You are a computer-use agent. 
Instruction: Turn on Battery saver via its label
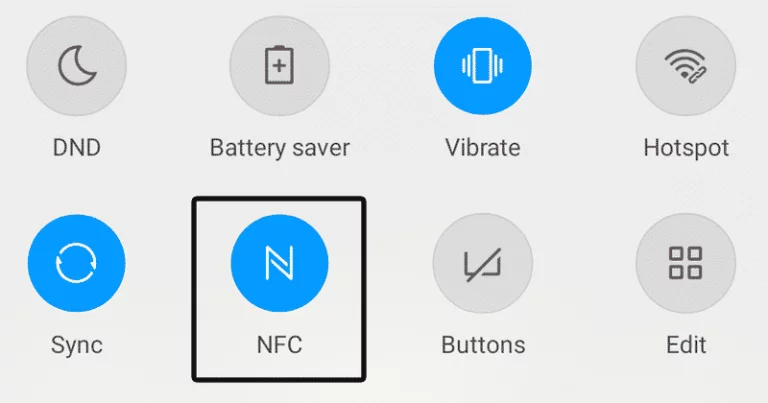pos(280,148)
